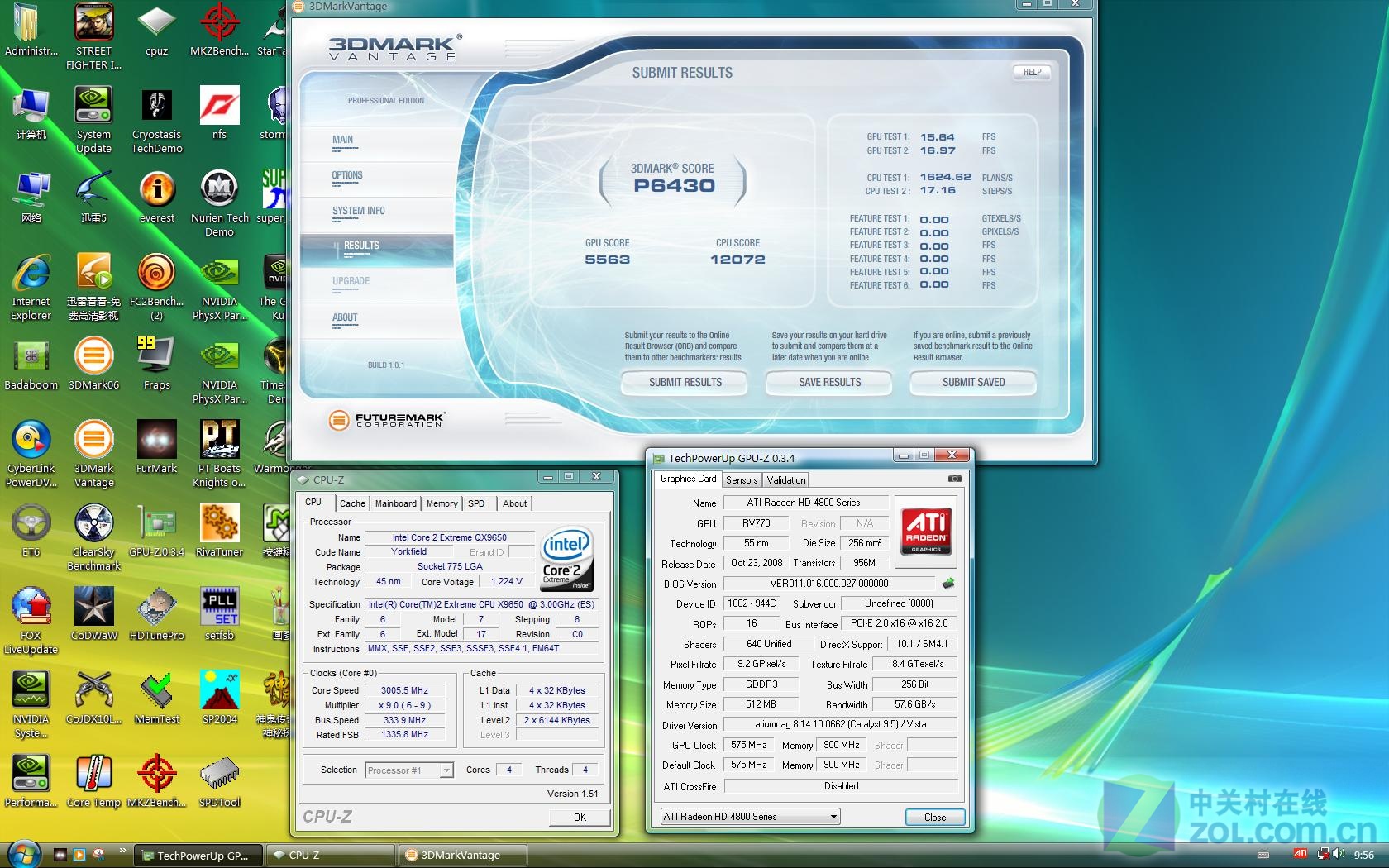Open the MemTest desktop icon

(156, 698)
